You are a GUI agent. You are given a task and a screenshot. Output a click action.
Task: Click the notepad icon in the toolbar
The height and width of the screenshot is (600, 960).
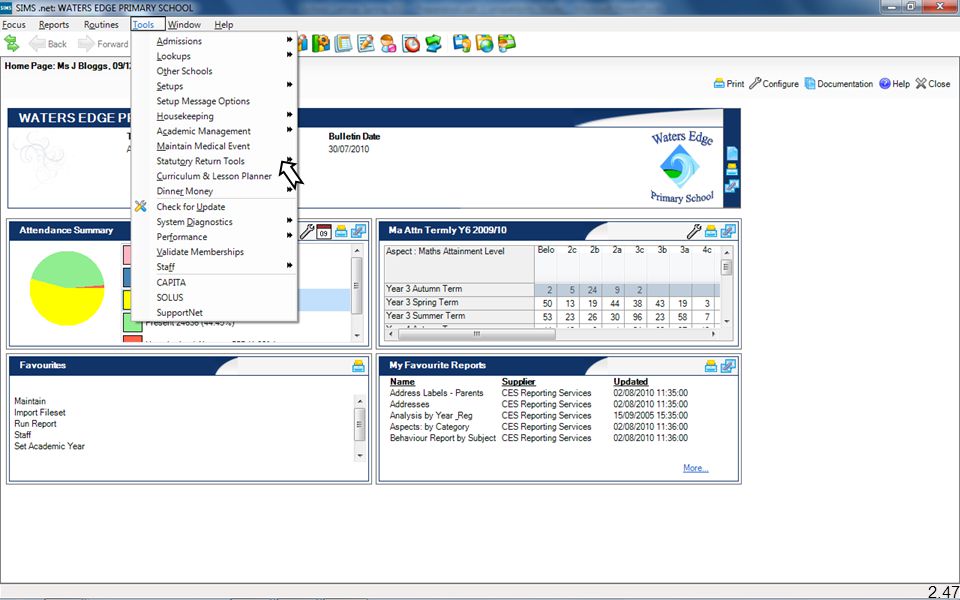(343, 43)
